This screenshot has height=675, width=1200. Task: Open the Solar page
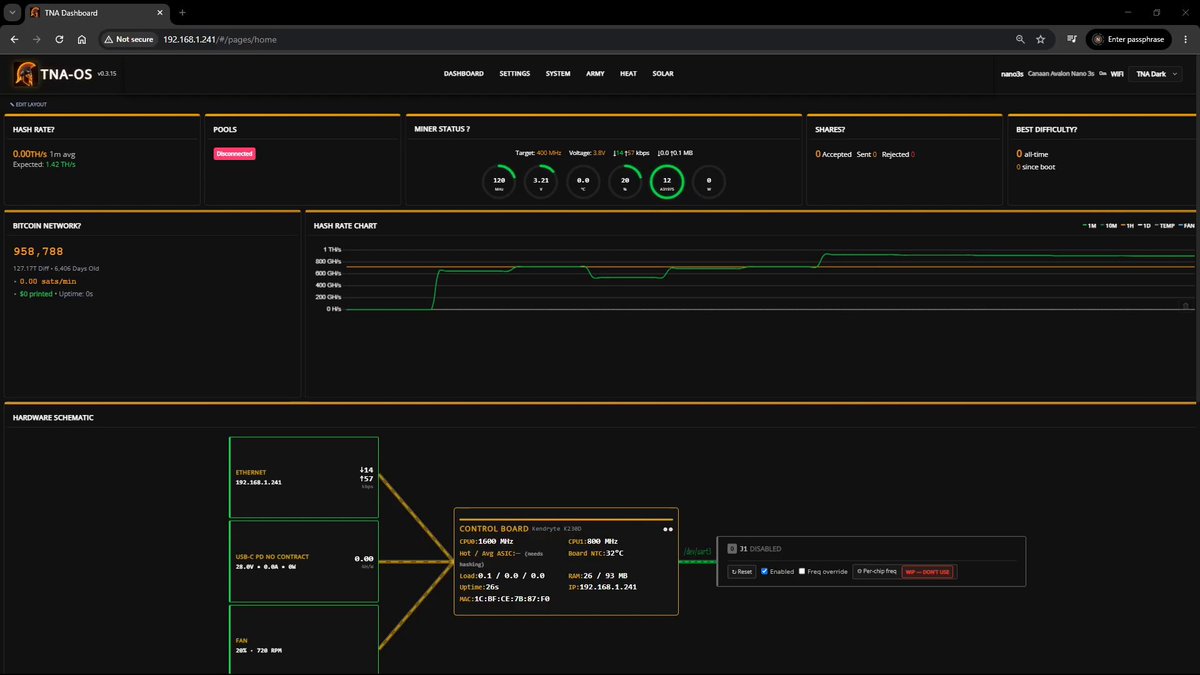[663, 74]
